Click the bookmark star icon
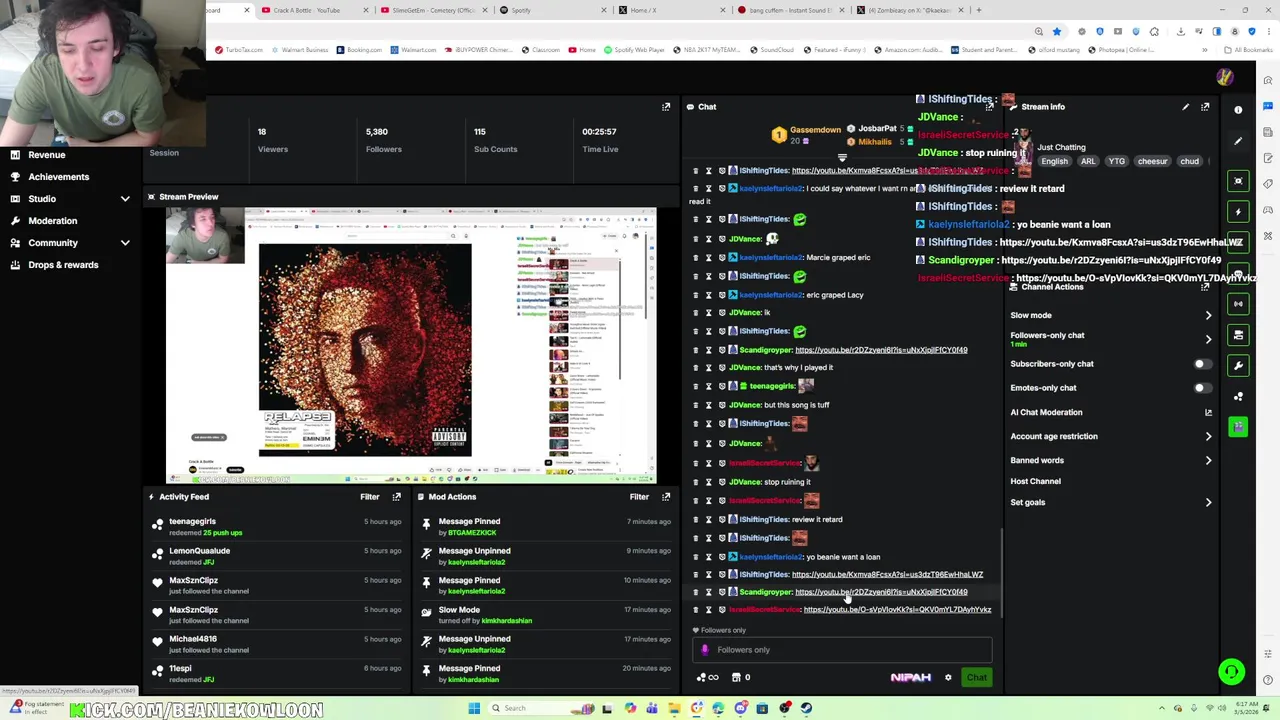This screenshot has height=720, width=1280. (x=1056, y=31)
